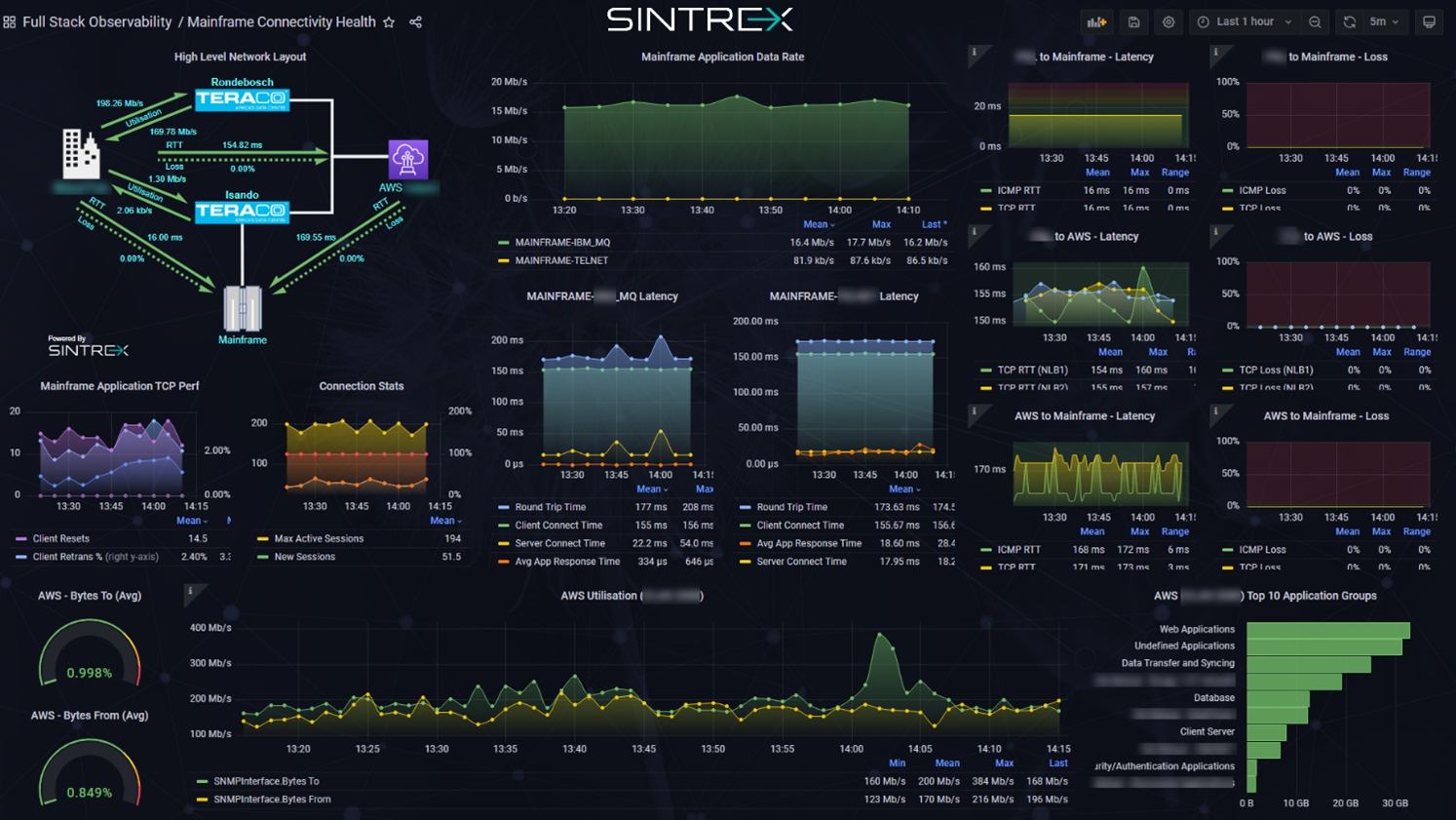Screen dimensions: 1456x820
Task: Click info icon on AWS to Mainframe - Latency panel
Action: tap(974, 411)
